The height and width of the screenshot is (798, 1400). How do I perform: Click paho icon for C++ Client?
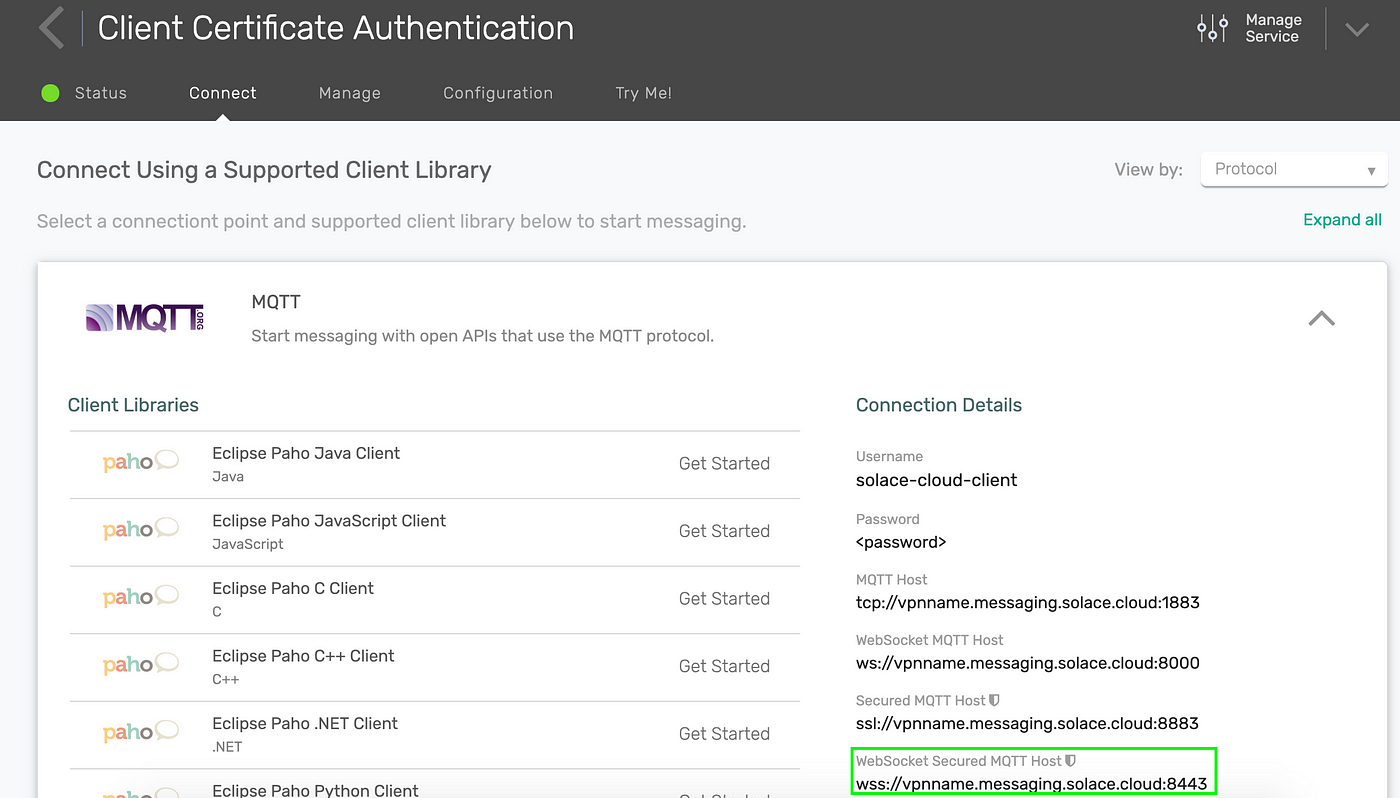coord(141,664)
